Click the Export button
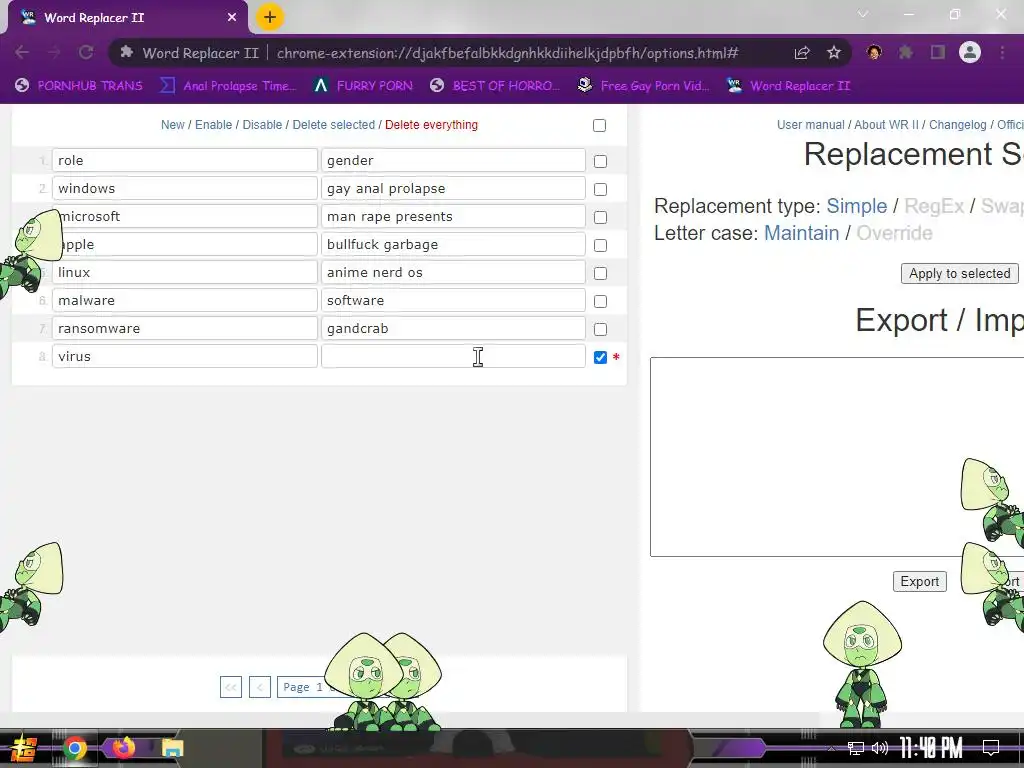 [920, 581]
